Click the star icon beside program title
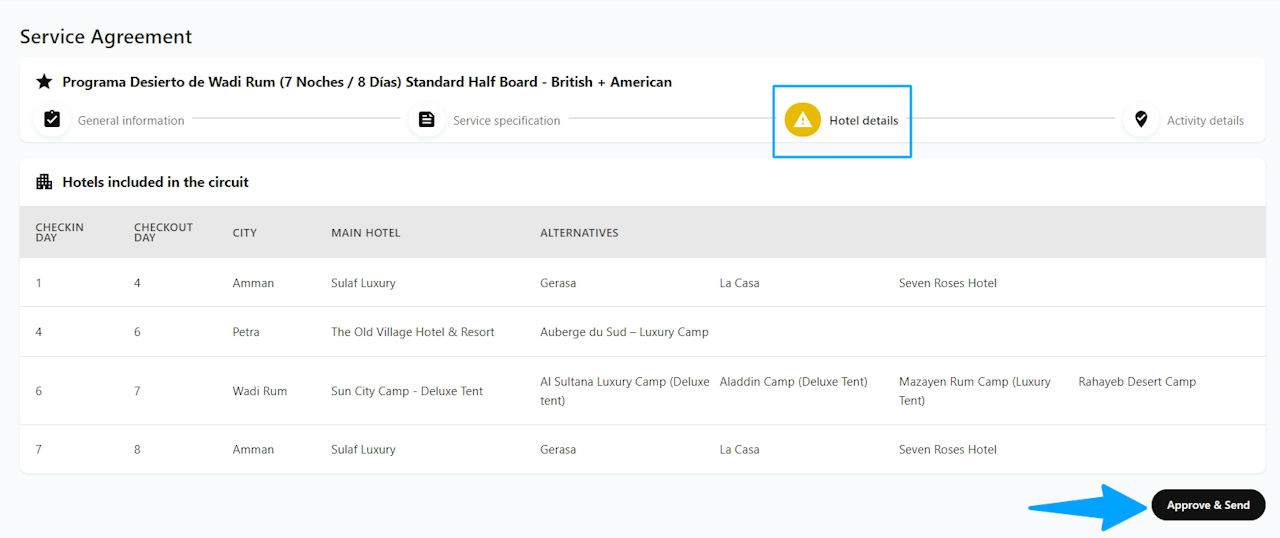Viewport: 1280px width, 538px height. point(44,82)
